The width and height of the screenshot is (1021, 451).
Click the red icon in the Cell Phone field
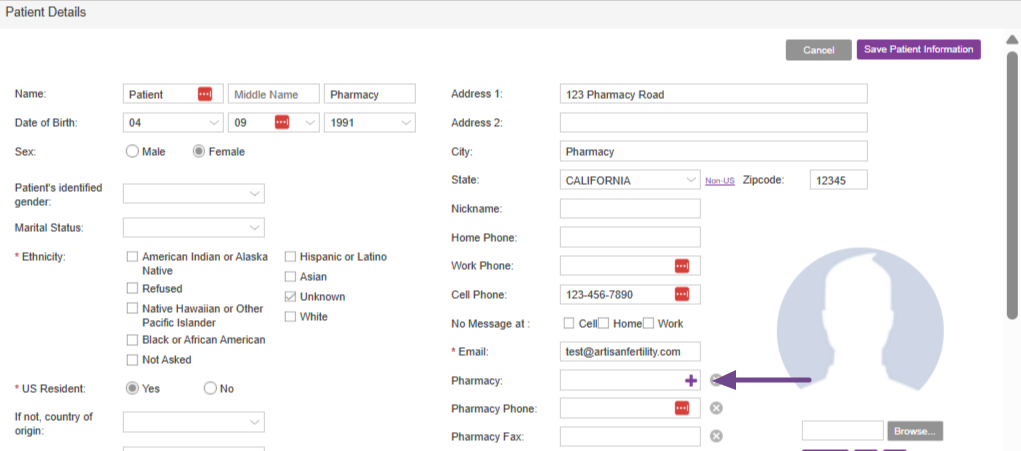pos(682,294)
